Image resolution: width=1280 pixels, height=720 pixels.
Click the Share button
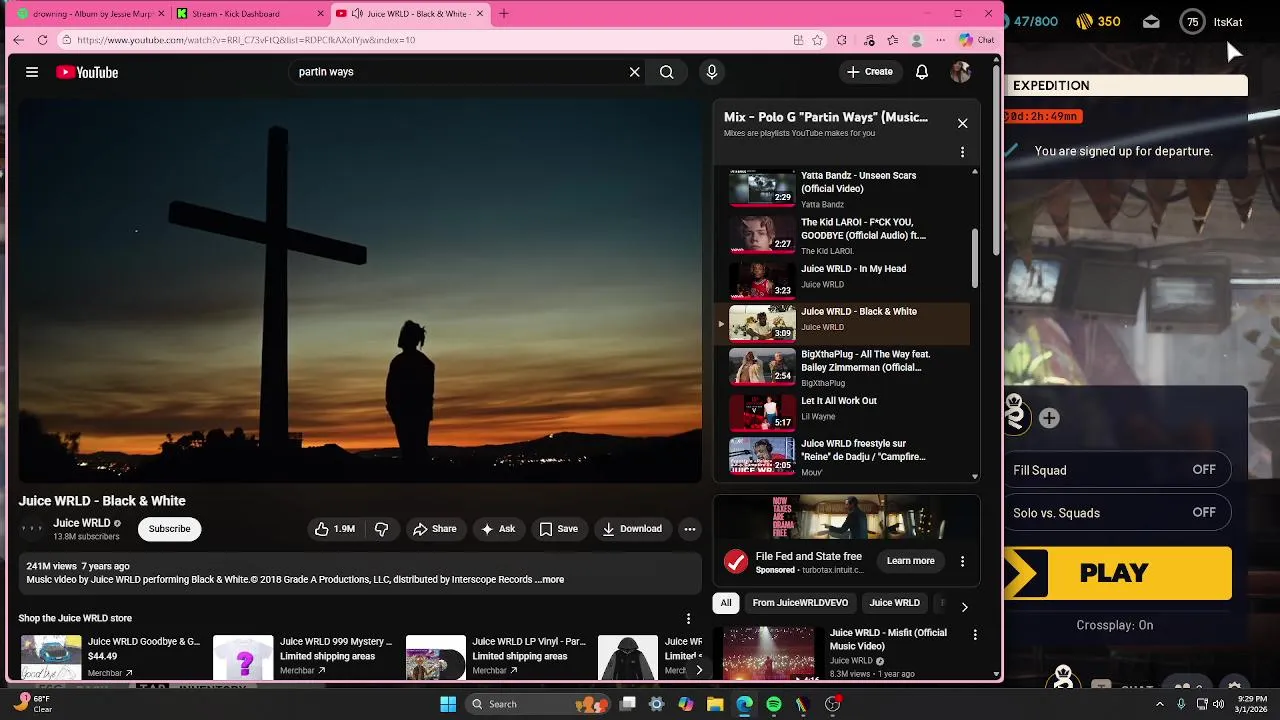point(435,529)
